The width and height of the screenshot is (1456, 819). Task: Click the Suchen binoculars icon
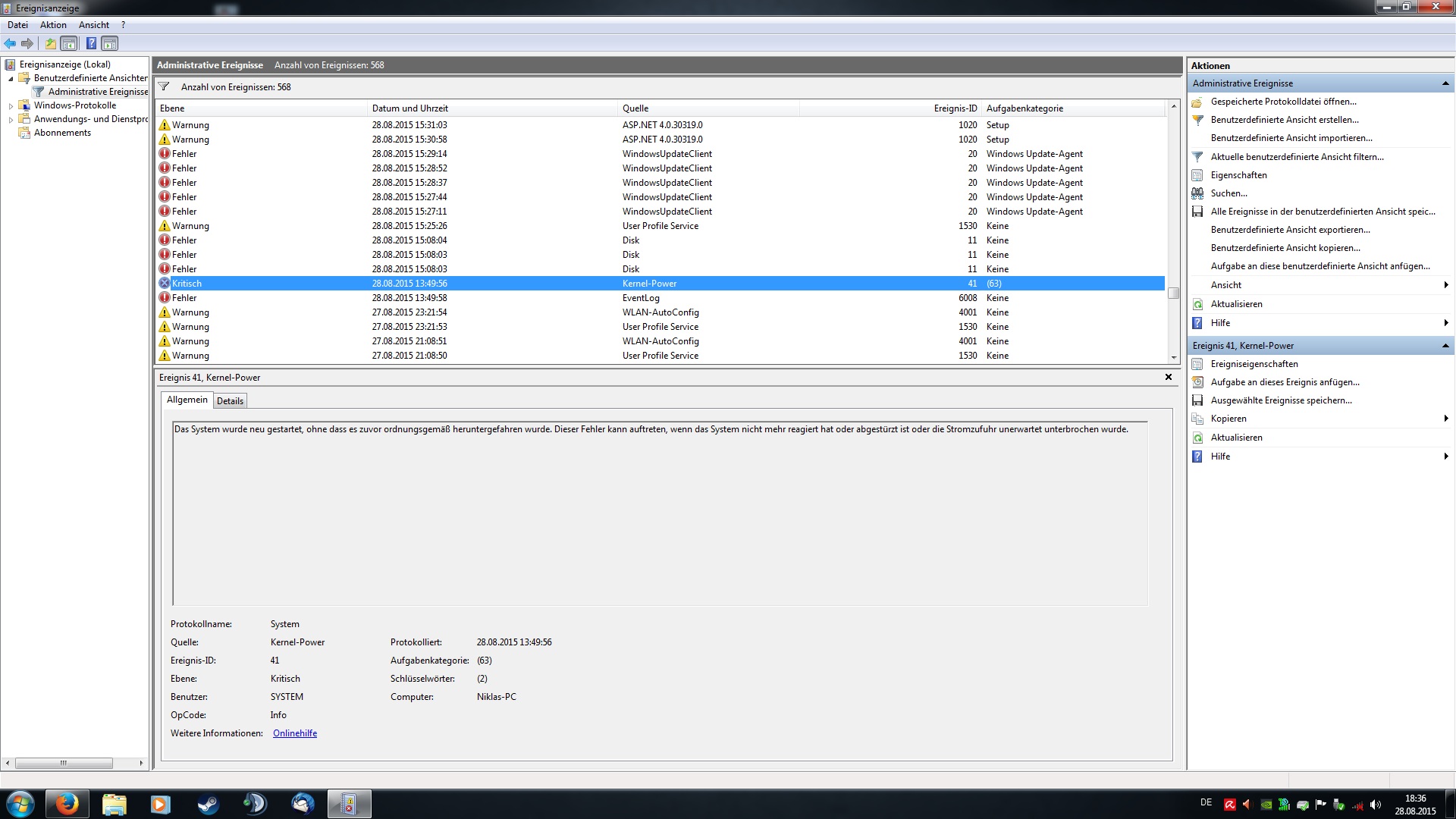pyautogui.click(x=1197, y=193)
